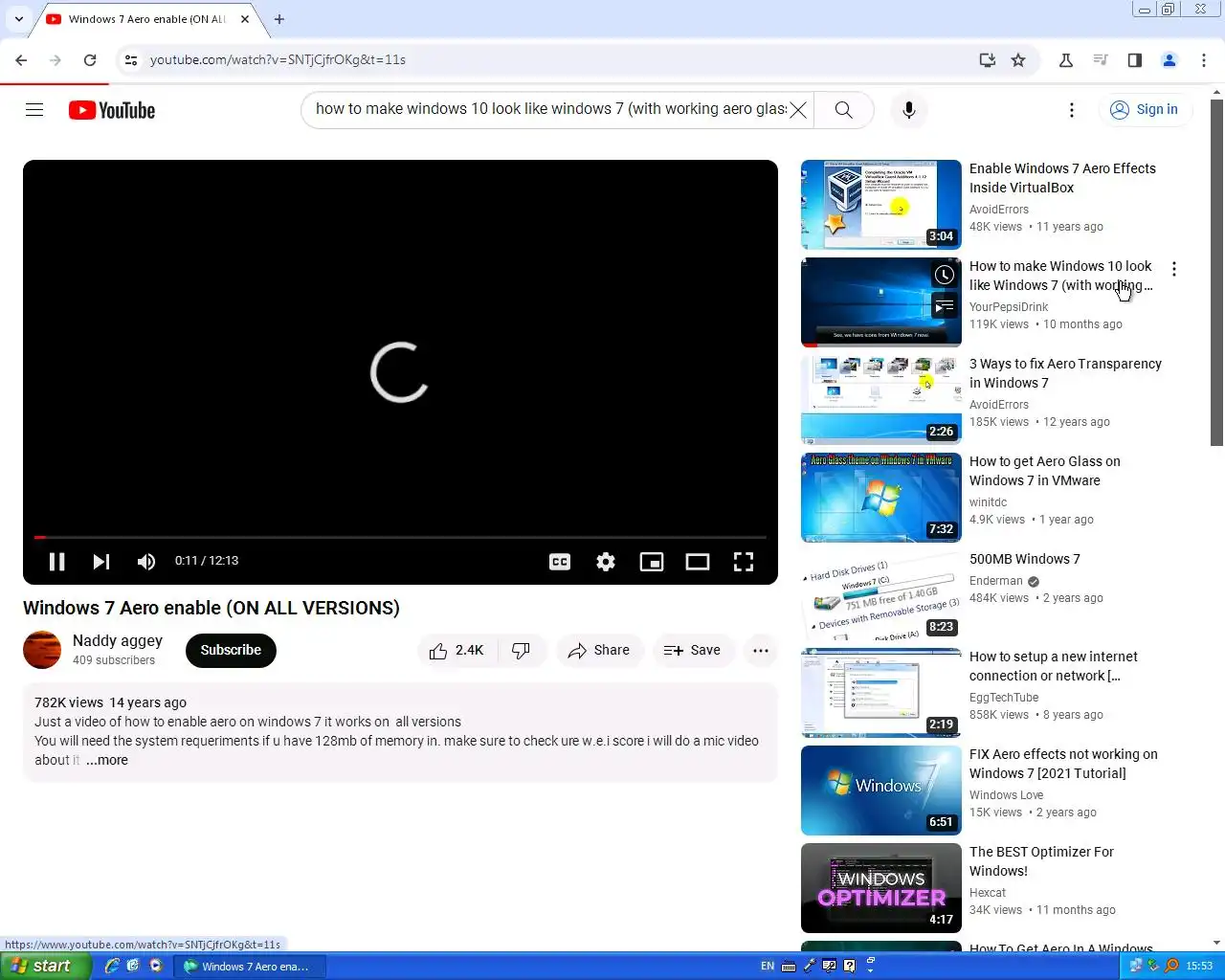Dislike this video

click(522, 651)
